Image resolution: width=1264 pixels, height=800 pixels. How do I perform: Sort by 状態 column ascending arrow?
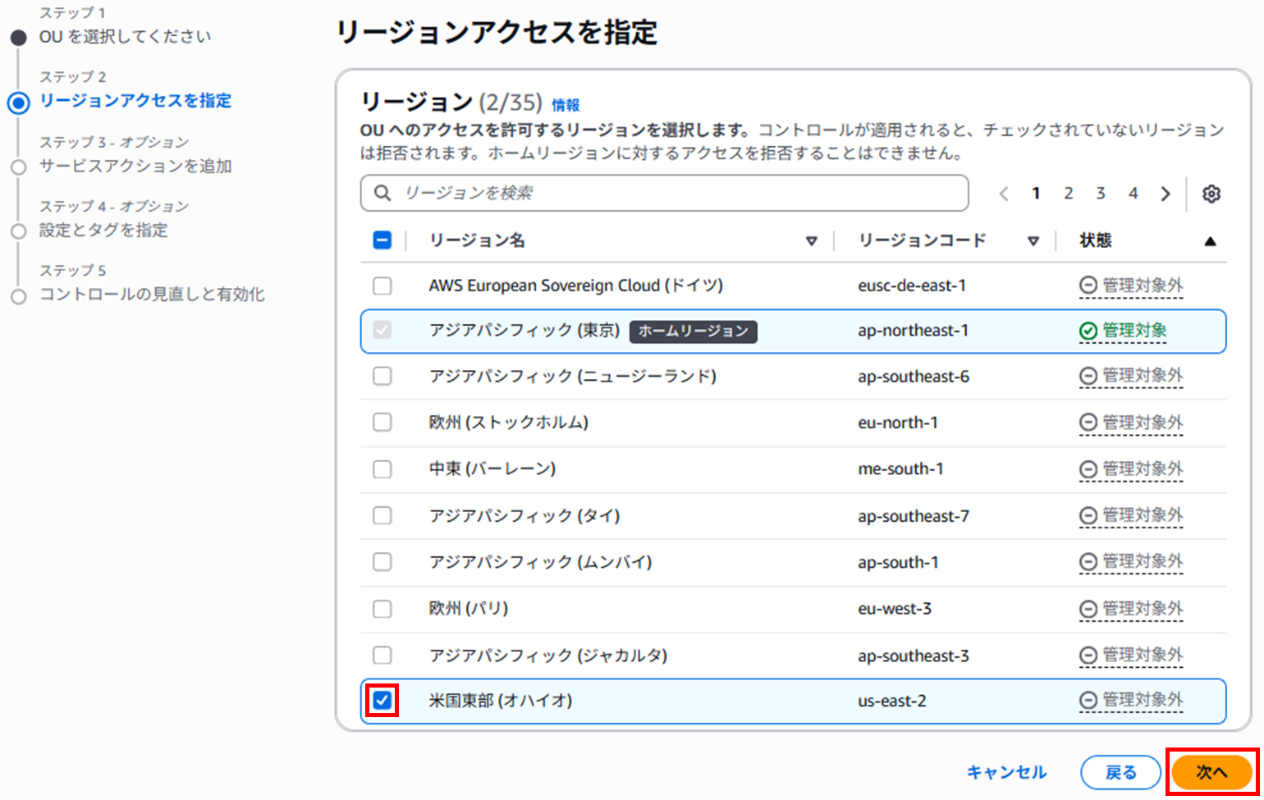[1210, 241]
